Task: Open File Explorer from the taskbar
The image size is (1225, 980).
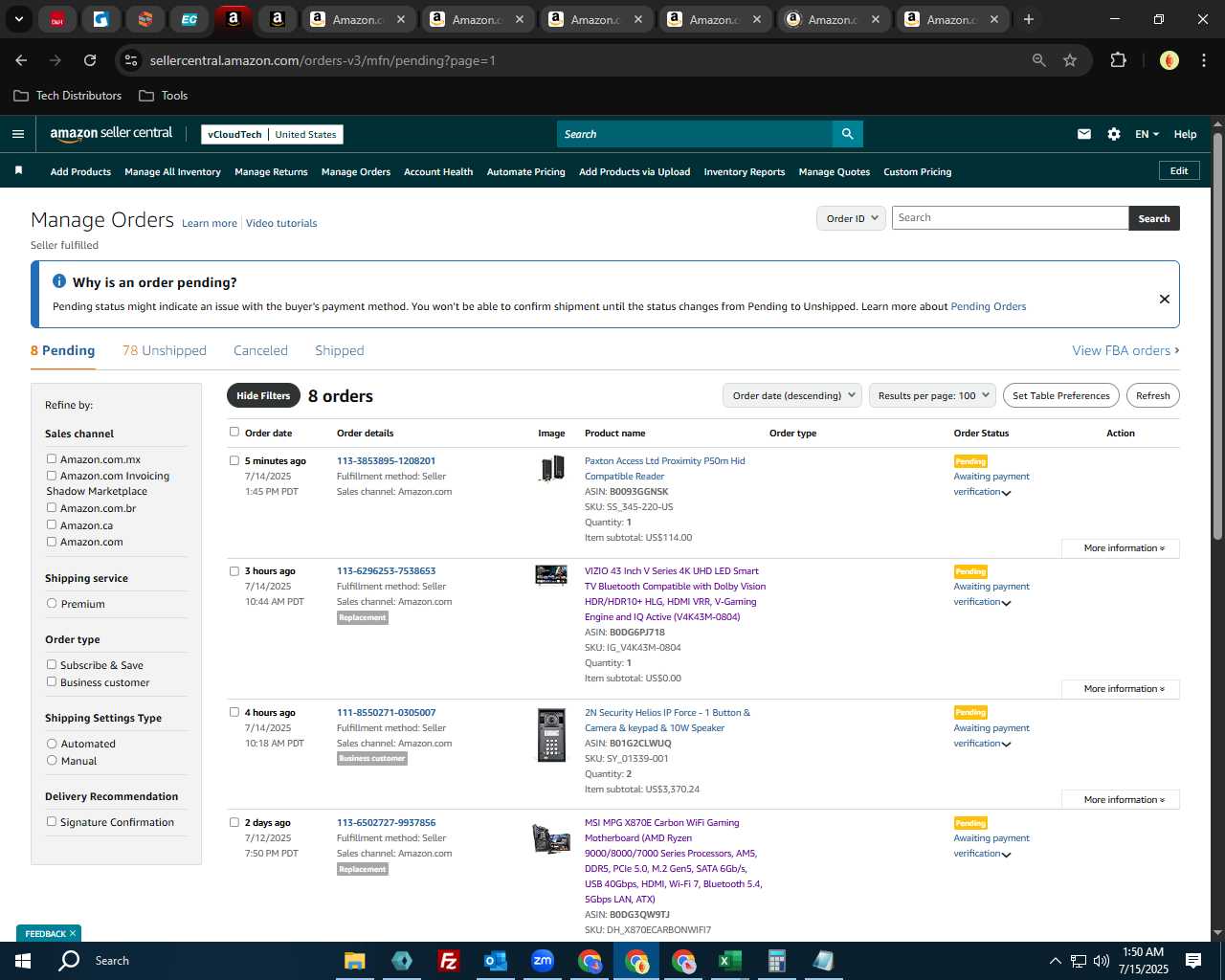Action: click(x=354, y=961)
